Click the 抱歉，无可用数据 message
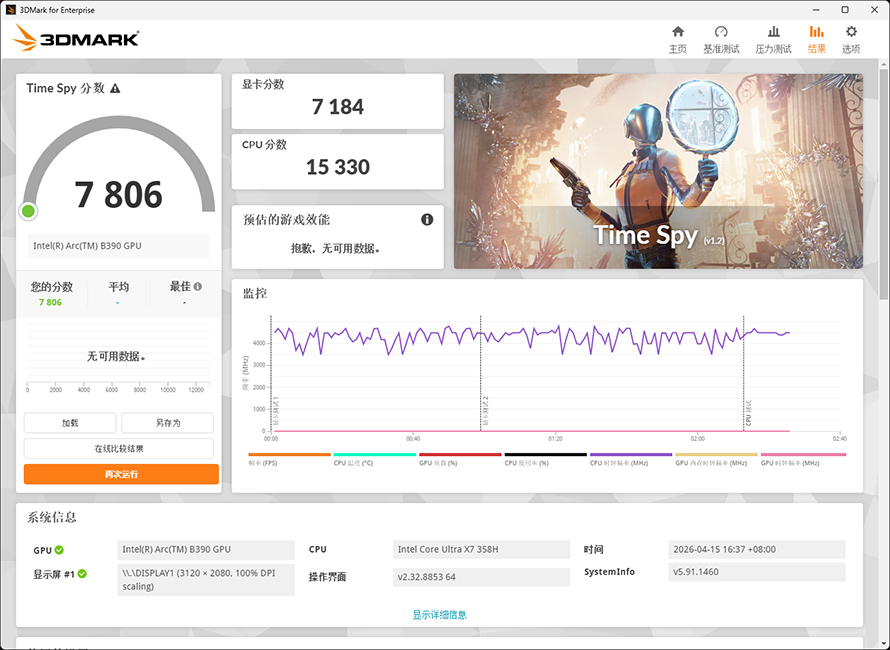This screenshot has height=650, width=890. coord(336,249)
